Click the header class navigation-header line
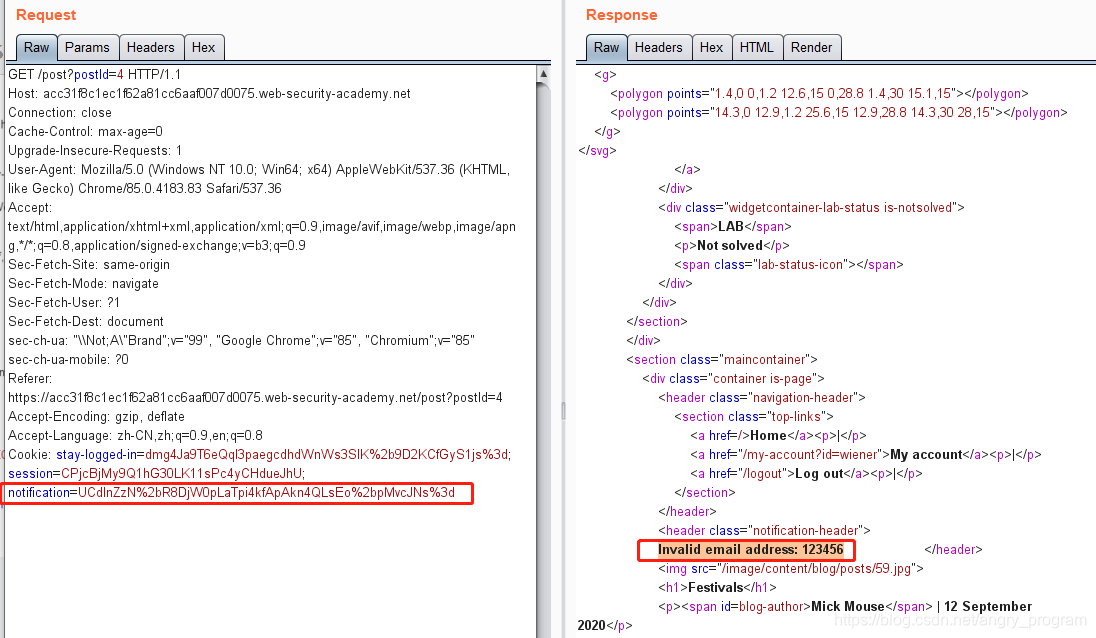Viewport: 1096px width, 638px height. tap(762, 398)
